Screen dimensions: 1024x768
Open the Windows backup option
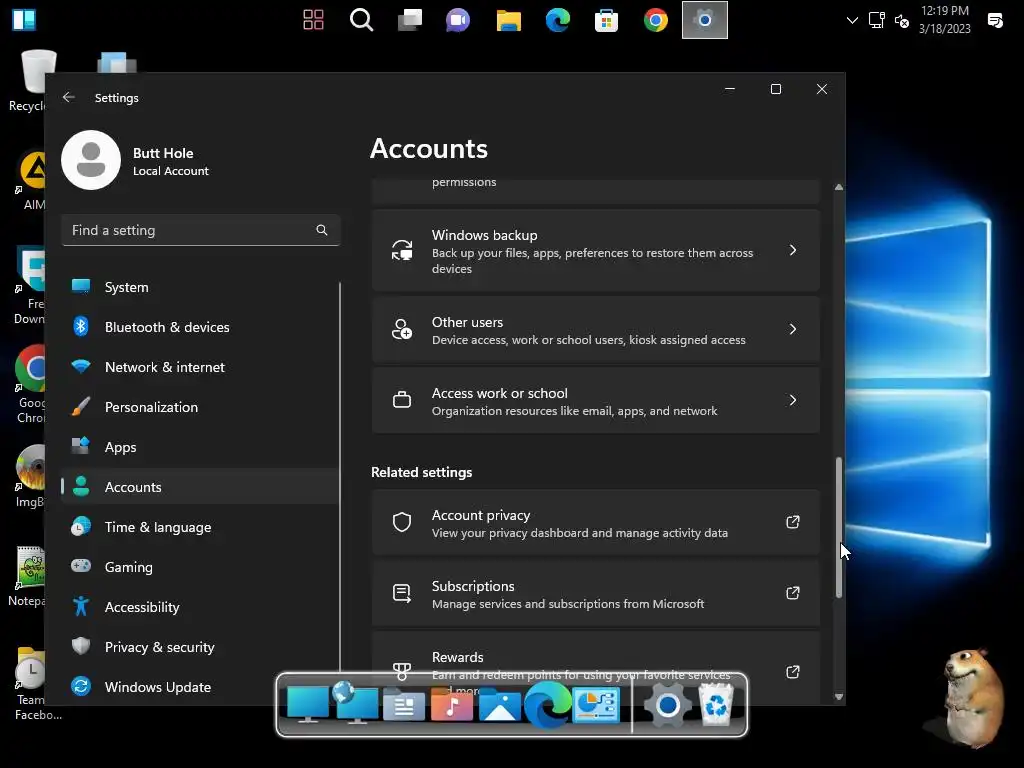point(596,251)
